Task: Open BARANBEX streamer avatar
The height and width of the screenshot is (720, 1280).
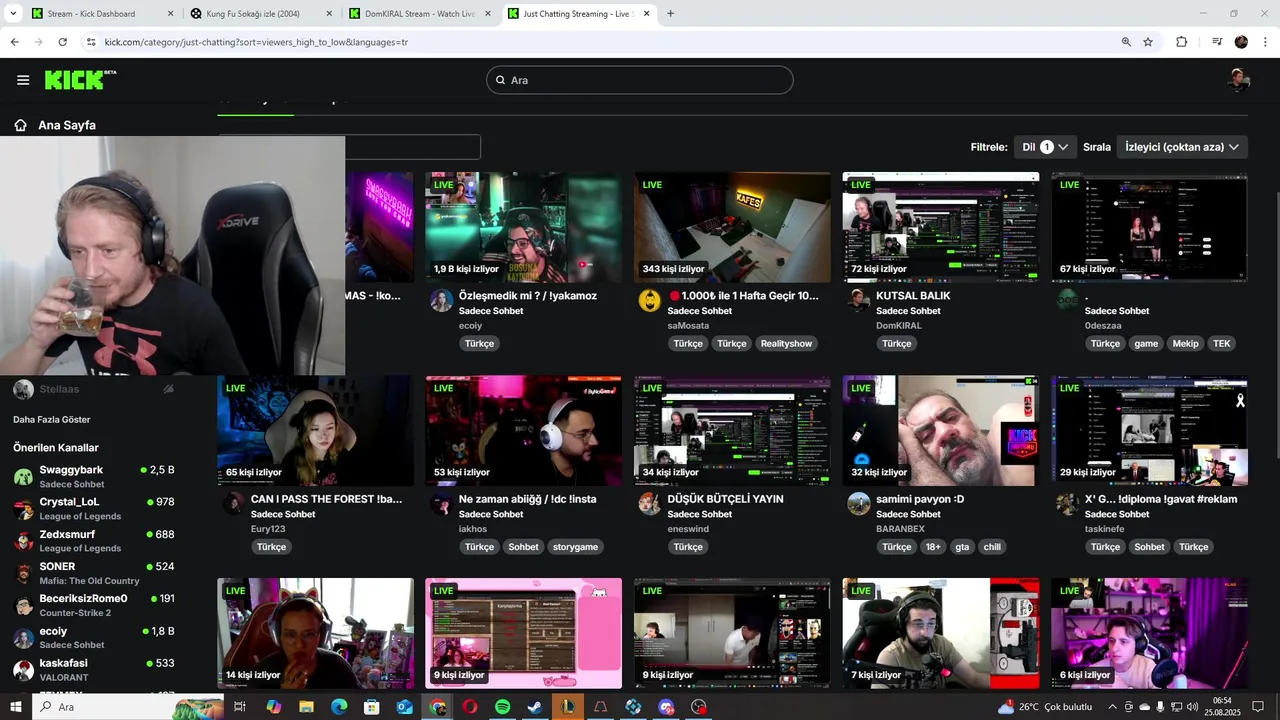Action: coord(858,503)
